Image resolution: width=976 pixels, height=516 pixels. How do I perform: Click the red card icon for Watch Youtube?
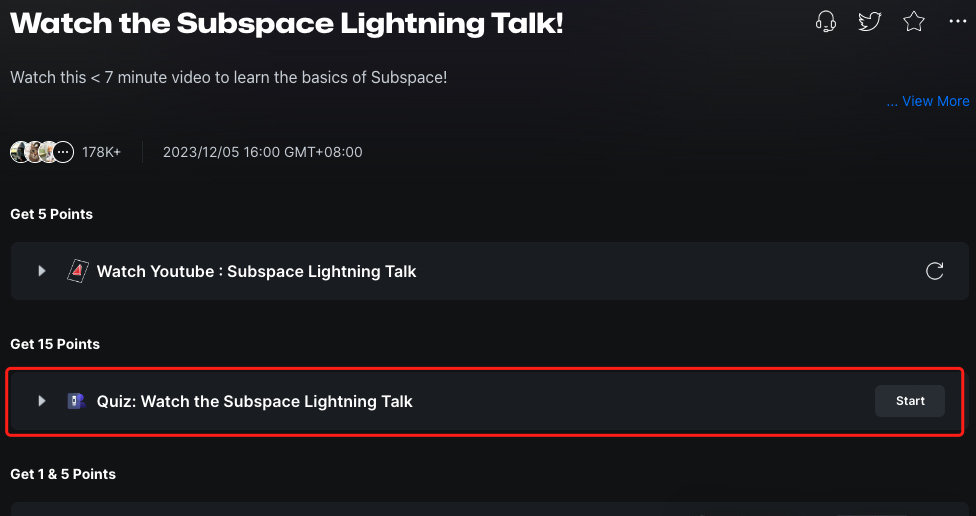pyautogui.click(x=78, y=271)
